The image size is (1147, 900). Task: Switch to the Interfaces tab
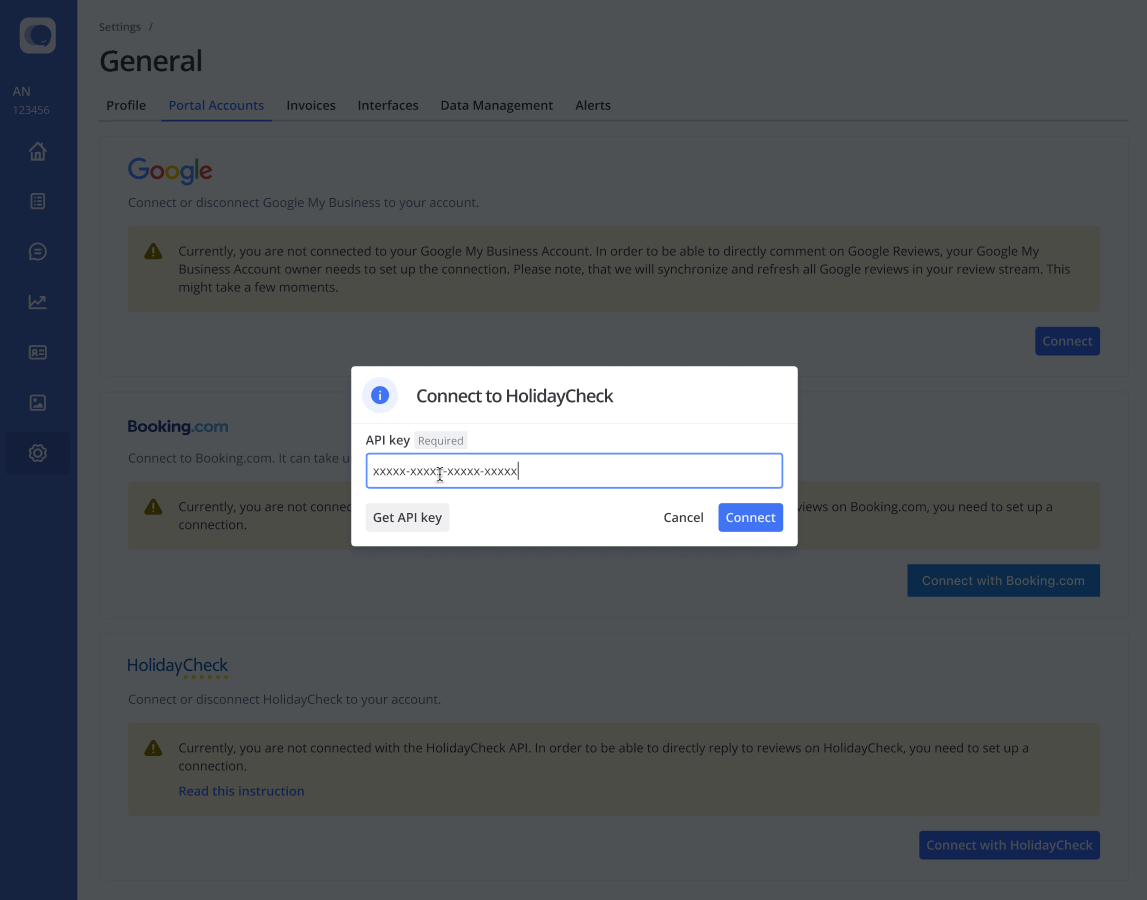coord(388,105)
